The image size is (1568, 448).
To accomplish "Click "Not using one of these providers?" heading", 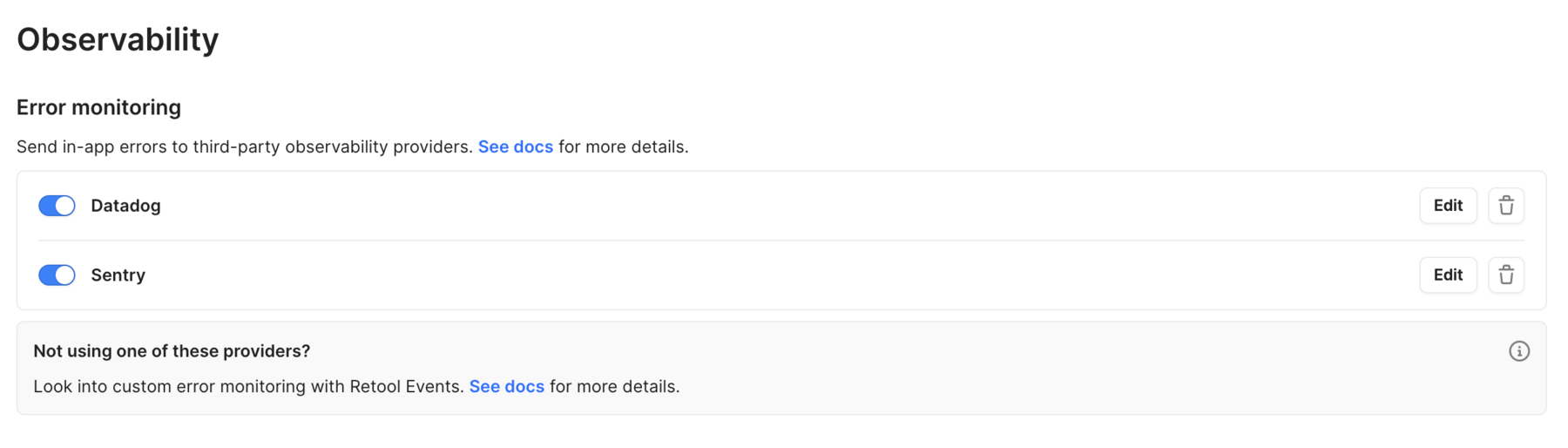I will (x=172, y=351).
